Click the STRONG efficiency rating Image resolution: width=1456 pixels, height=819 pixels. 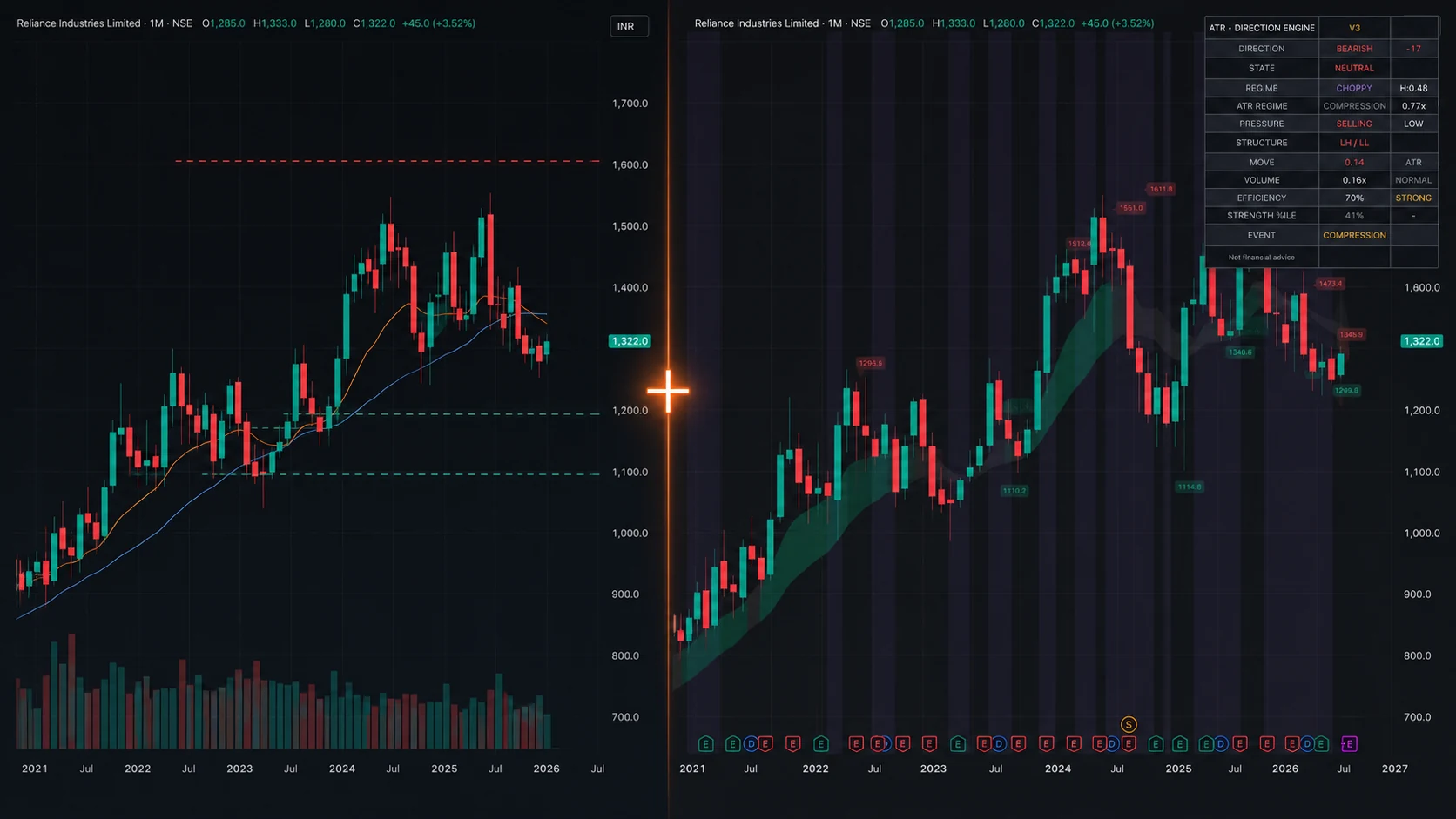pos(1413,198)
